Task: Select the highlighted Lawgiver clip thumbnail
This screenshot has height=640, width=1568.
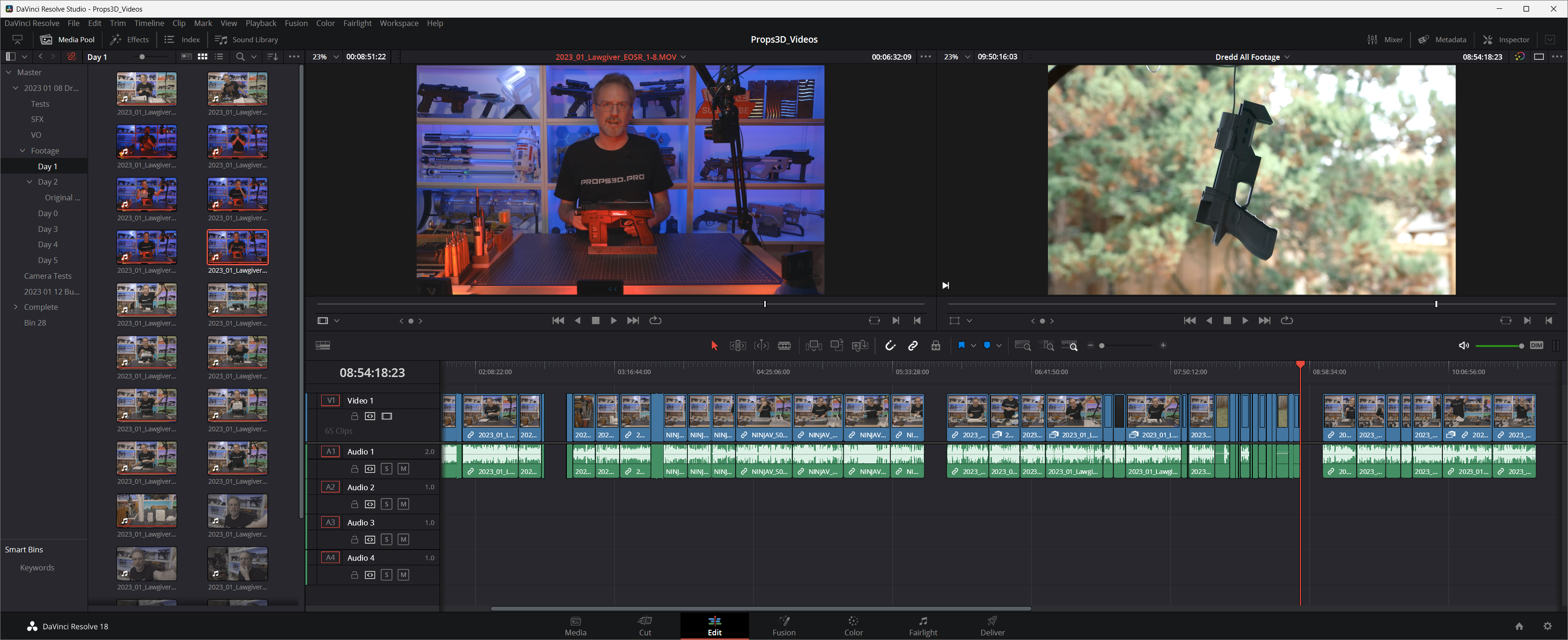Action: click(237, 247)
